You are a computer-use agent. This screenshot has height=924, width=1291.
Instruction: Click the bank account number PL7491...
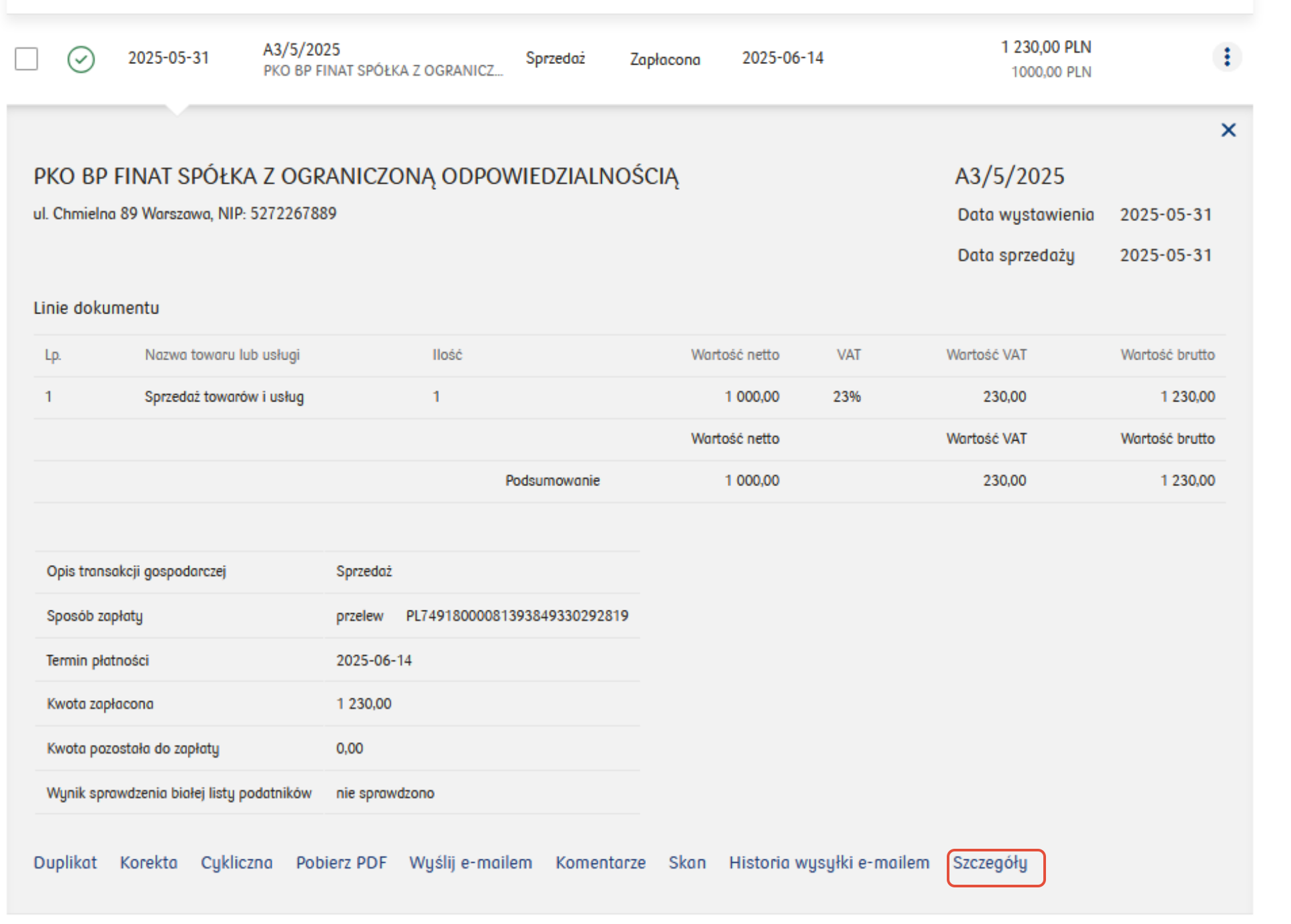click(x=517, y=616)
